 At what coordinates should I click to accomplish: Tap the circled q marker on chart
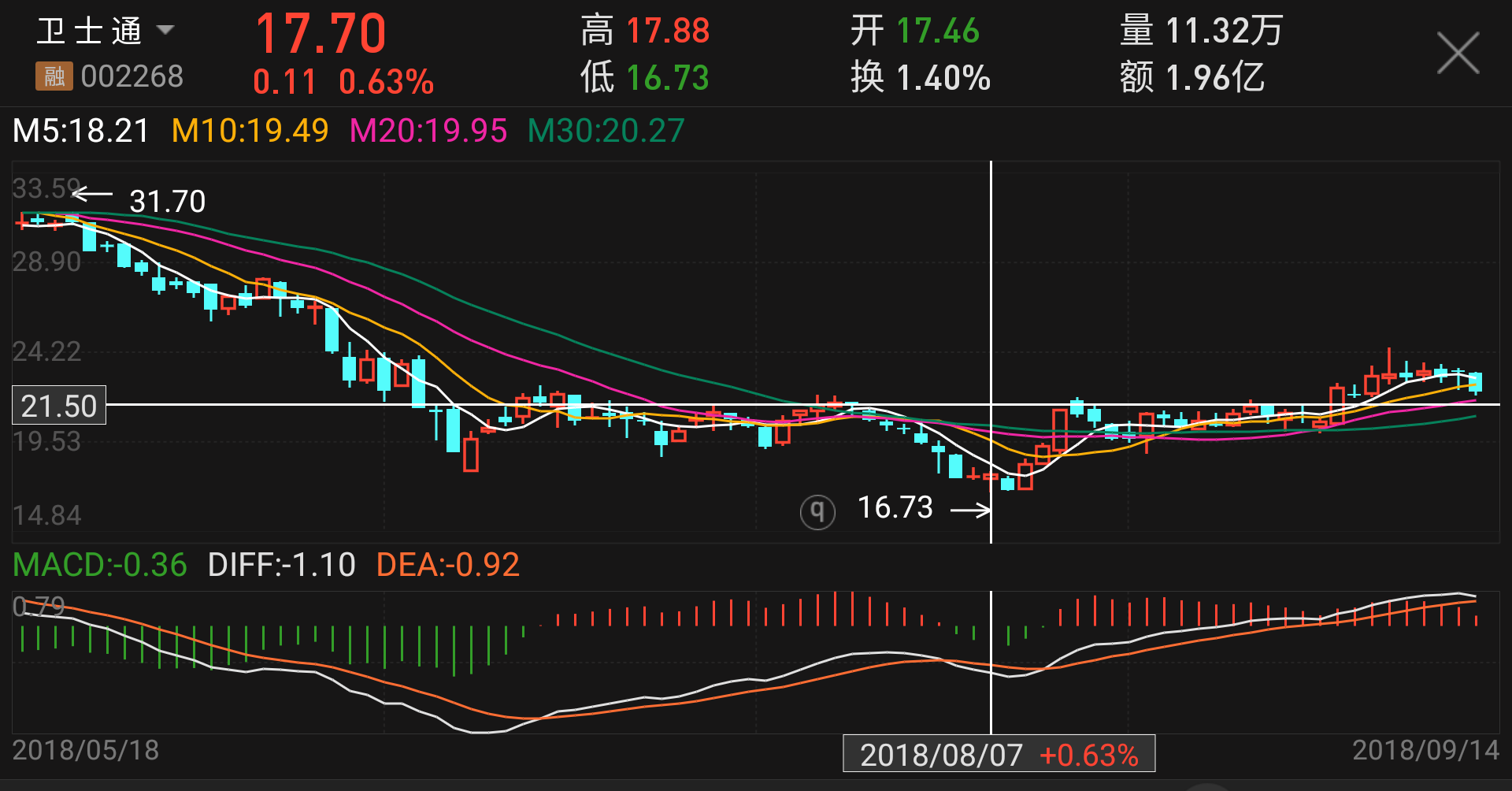coord(817,512)
